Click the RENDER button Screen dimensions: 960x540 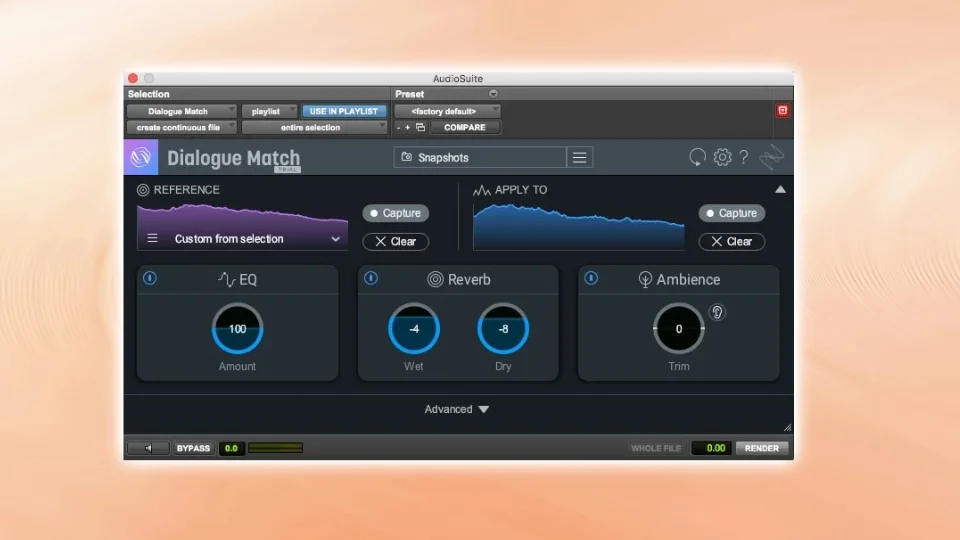coord(762,448)
